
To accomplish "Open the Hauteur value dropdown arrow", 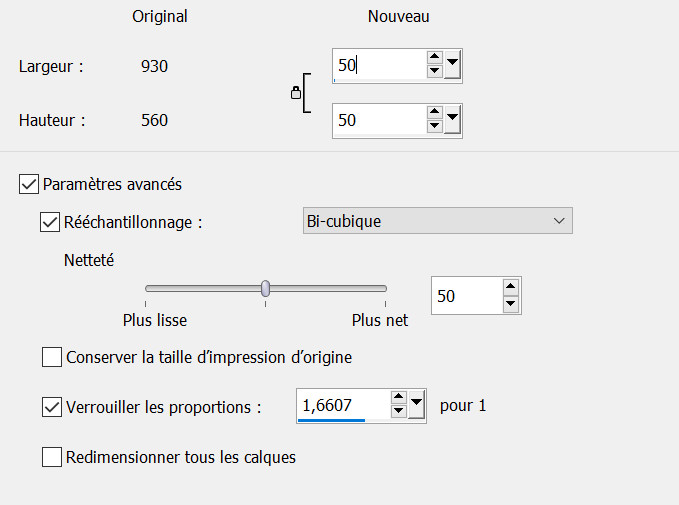I will click(452, 119).
